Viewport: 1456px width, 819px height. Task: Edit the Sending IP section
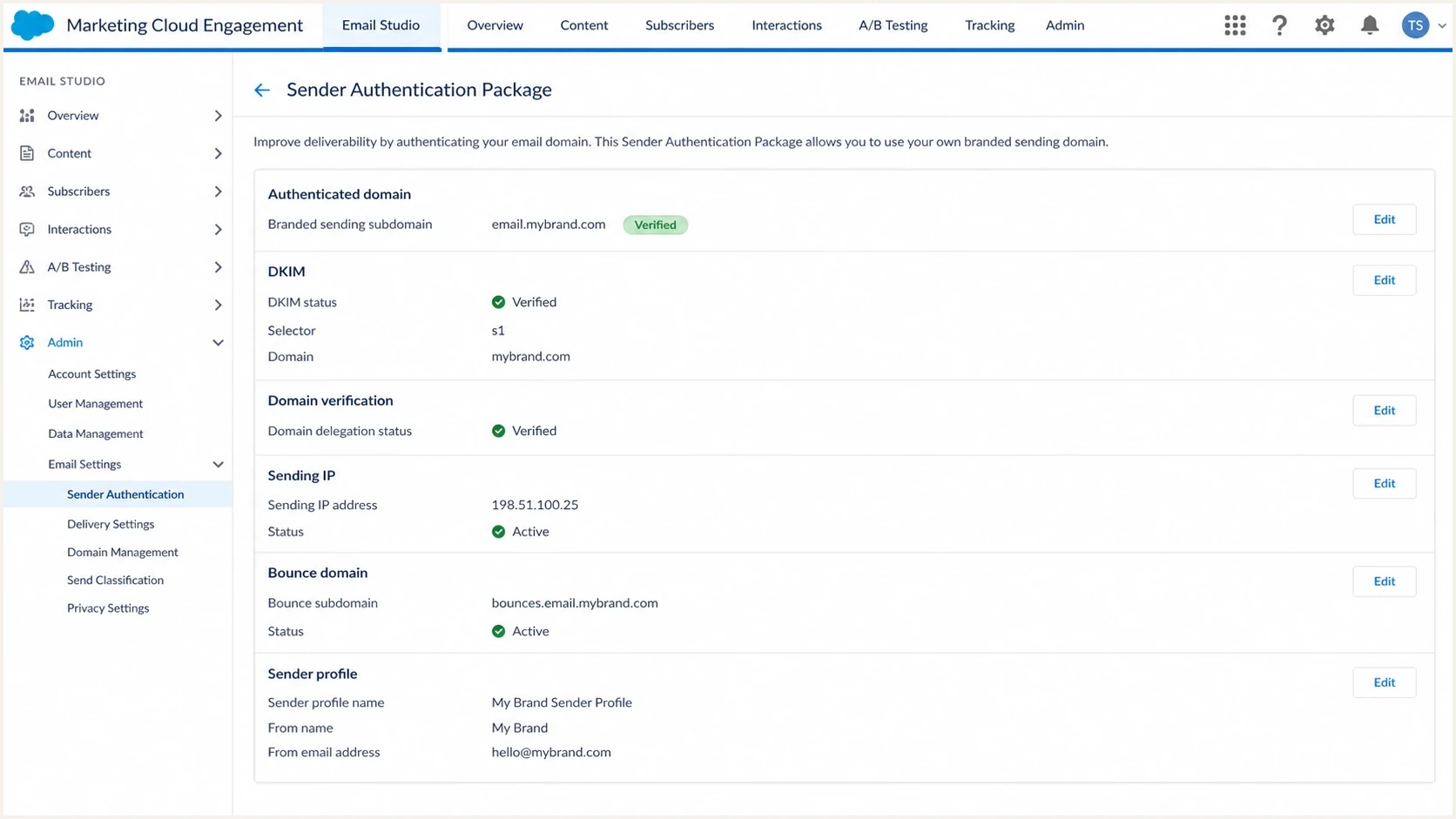(x=1384, y=484)
